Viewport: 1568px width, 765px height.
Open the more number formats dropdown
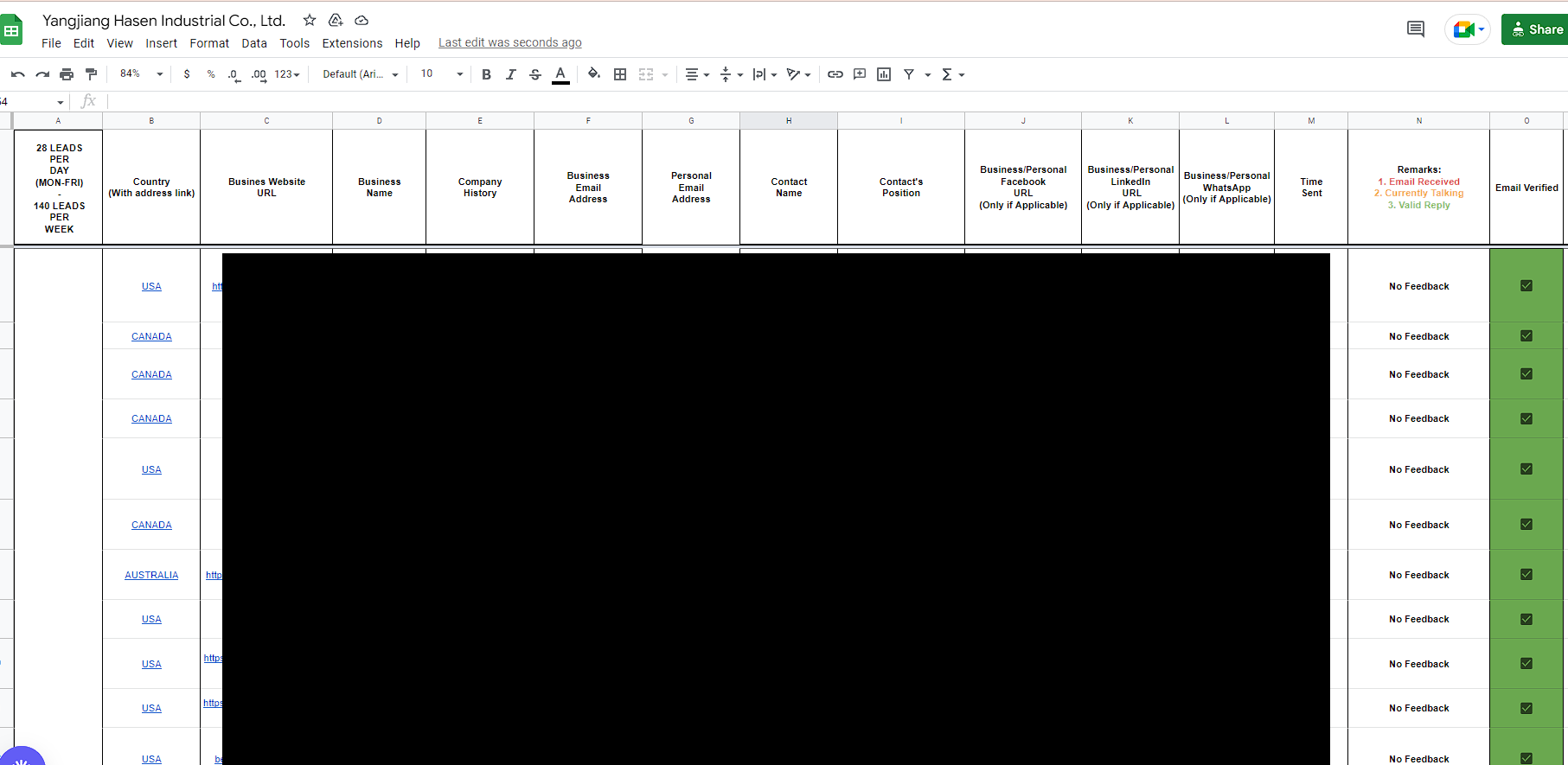[287, 74]
